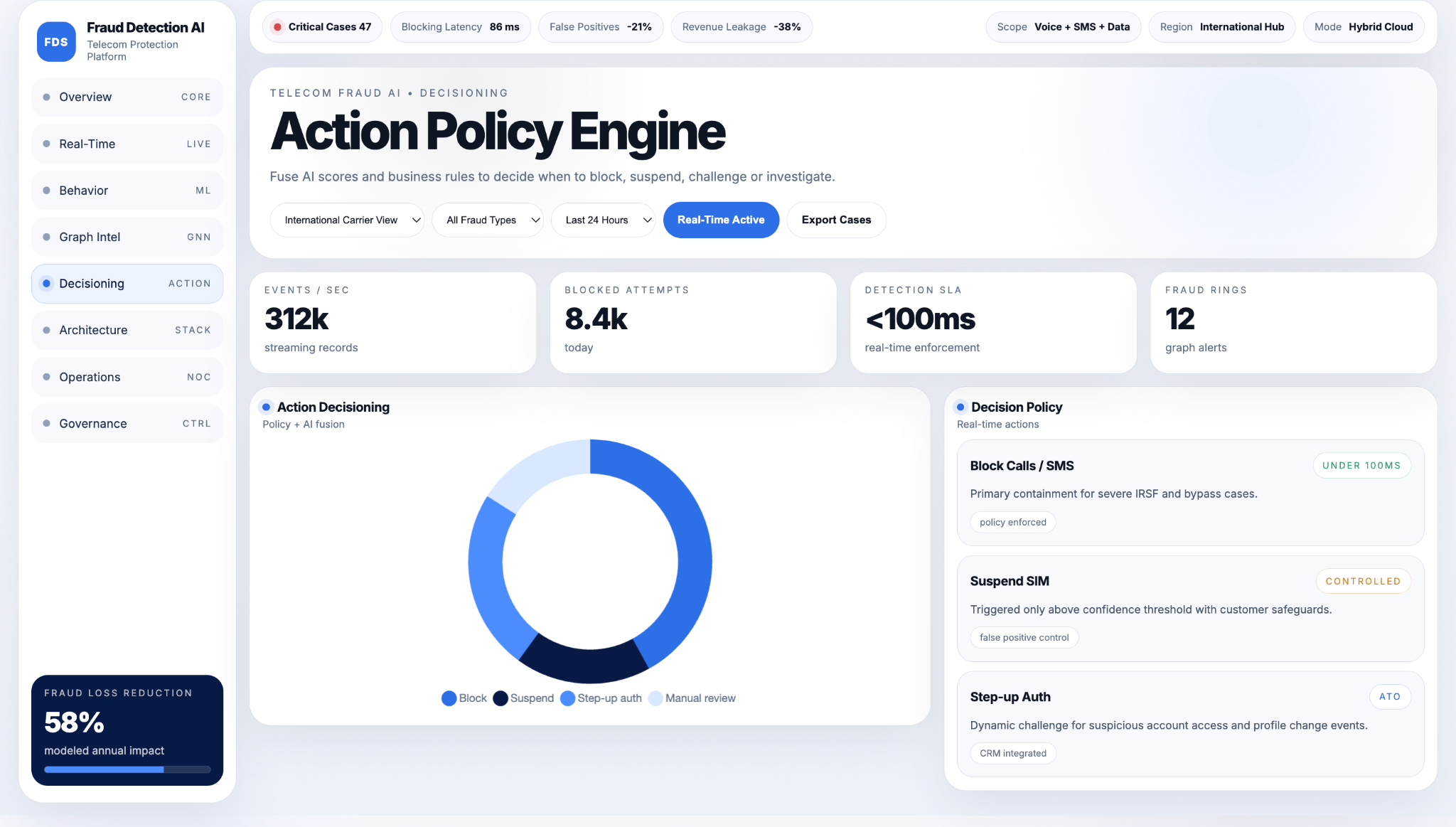Click the FDS logo icon
The image size is (1456, 827).
point(56,42)
